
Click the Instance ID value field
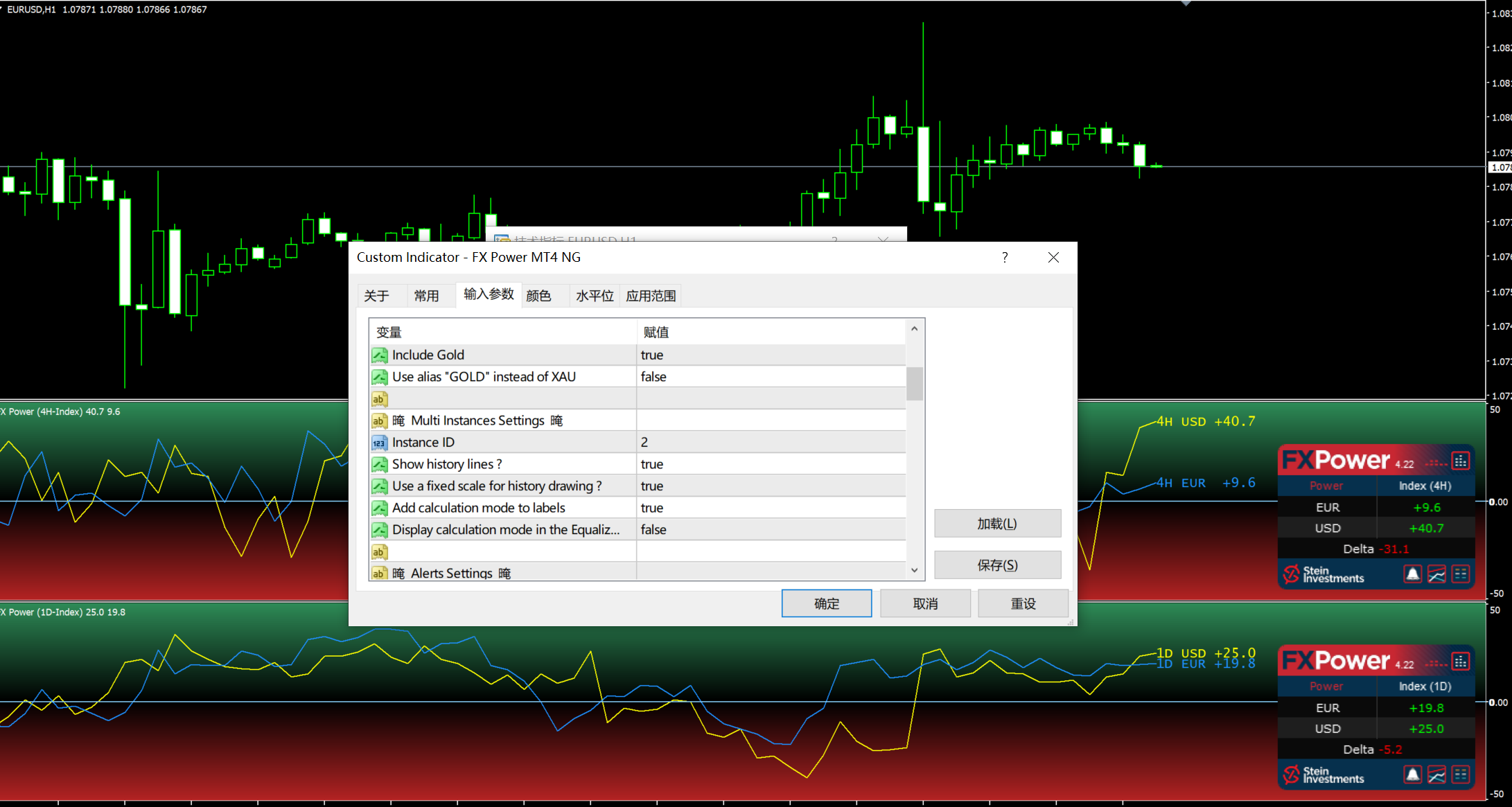tap(769, 442)
